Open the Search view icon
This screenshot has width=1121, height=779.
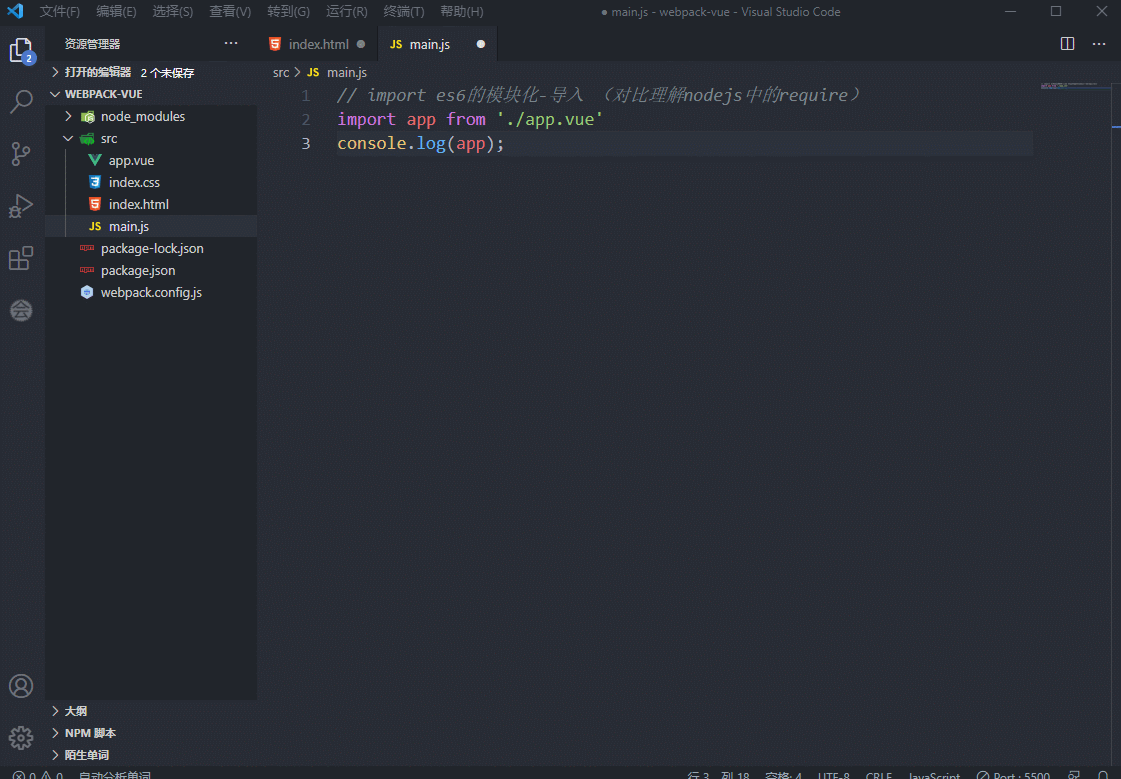[x=21, y=101]
